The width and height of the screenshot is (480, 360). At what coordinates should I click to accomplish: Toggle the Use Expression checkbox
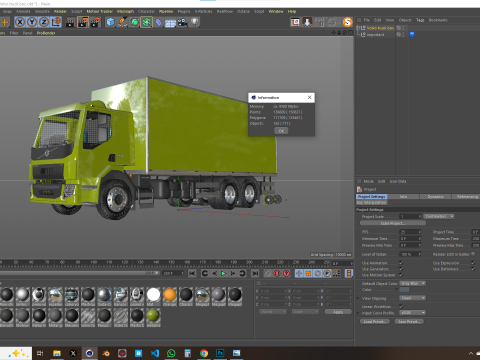coord(473,263)
